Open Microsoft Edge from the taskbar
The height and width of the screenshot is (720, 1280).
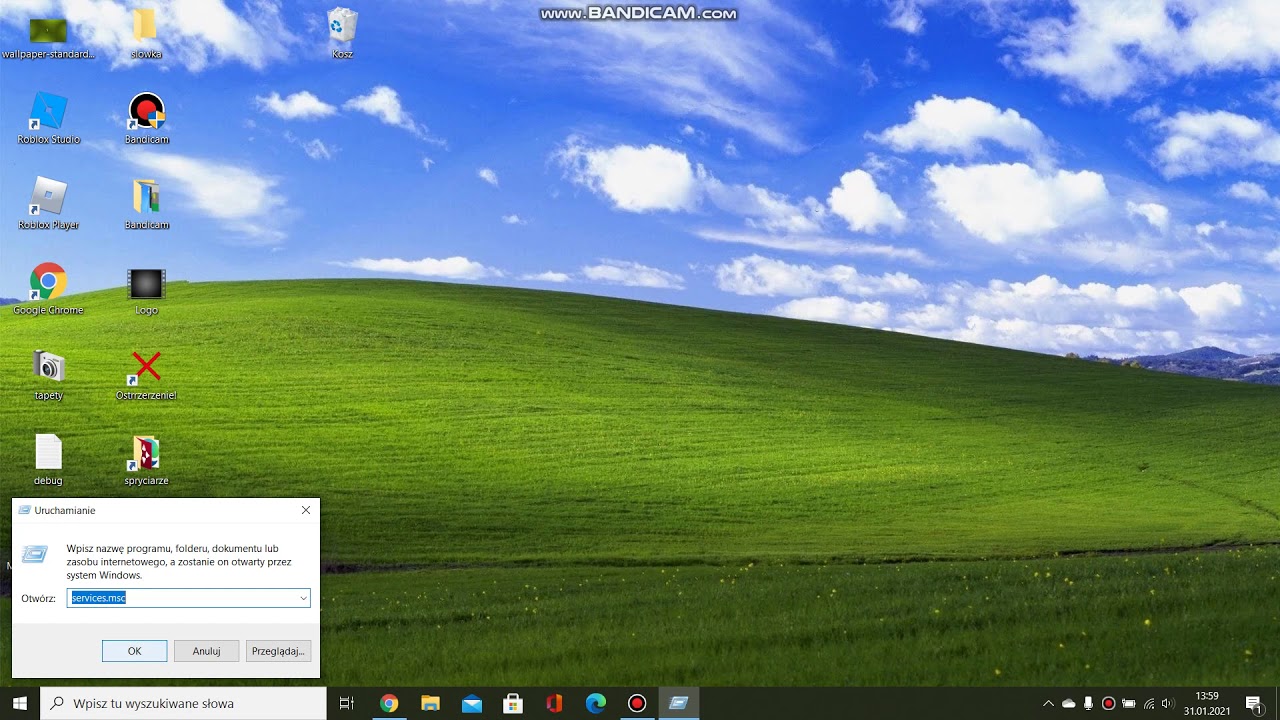(x=596, y=703)
